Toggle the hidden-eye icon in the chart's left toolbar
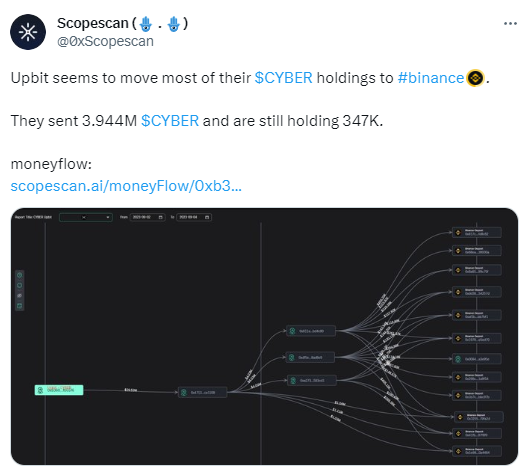Image resolution: width=527 pixels, height=474 pixels. coord(19,295)
